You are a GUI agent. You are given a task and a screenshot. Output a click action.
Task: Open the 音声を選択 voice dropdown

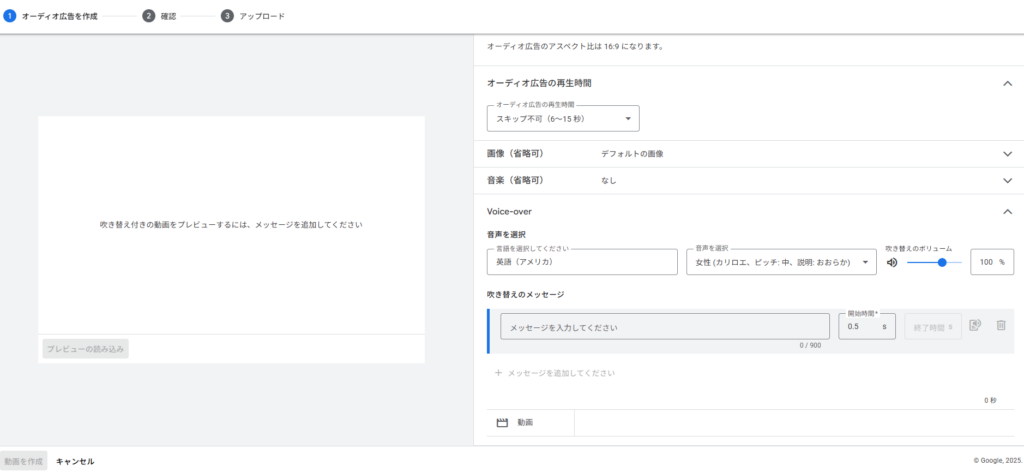[x=781, y=262]
